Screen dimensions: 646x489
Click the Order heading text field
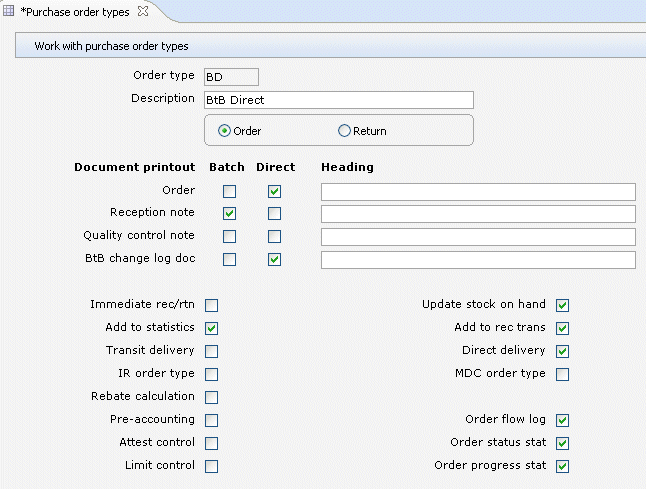(x=478, y=192)
